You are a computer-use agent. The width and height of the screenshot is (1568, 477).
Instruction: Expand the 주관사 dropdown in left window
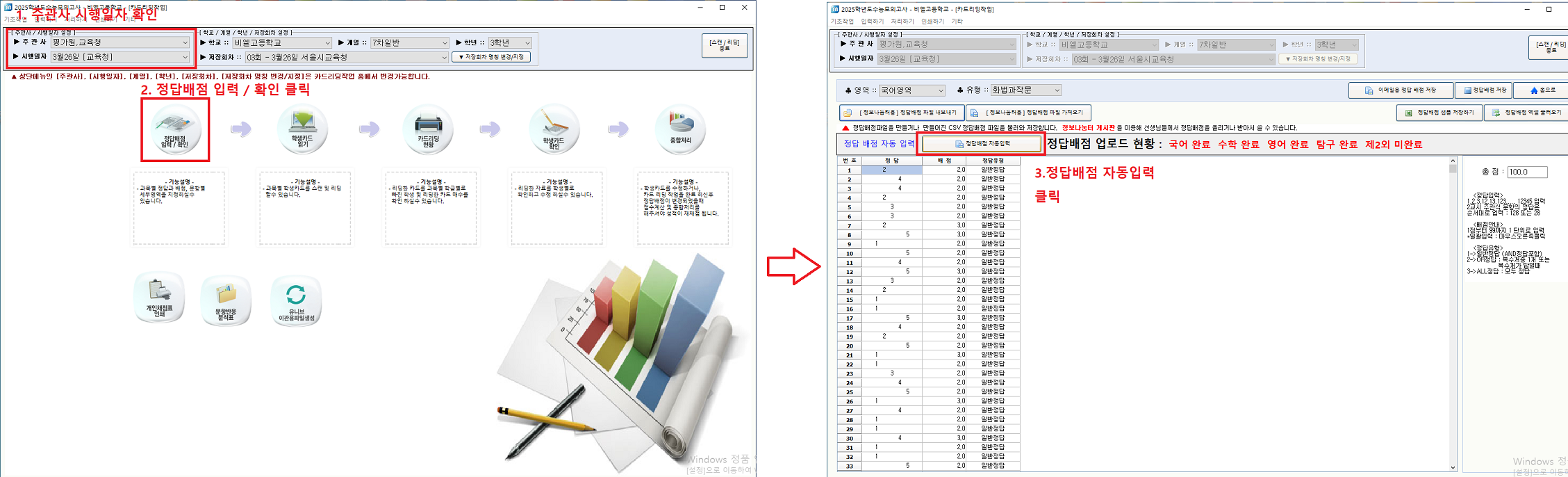click(x=185, y=42)
